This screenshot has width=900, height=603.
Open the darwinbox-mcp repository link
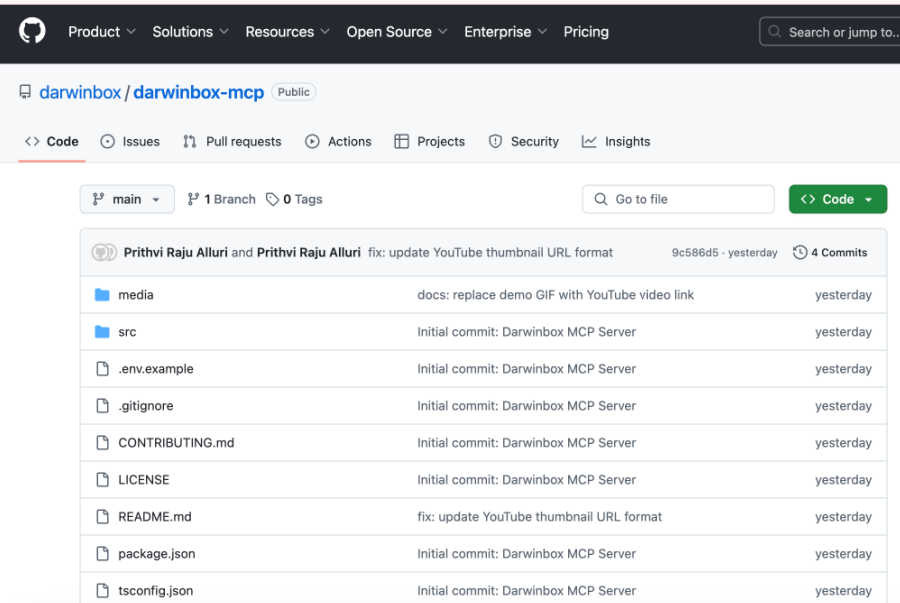point(199,92)
